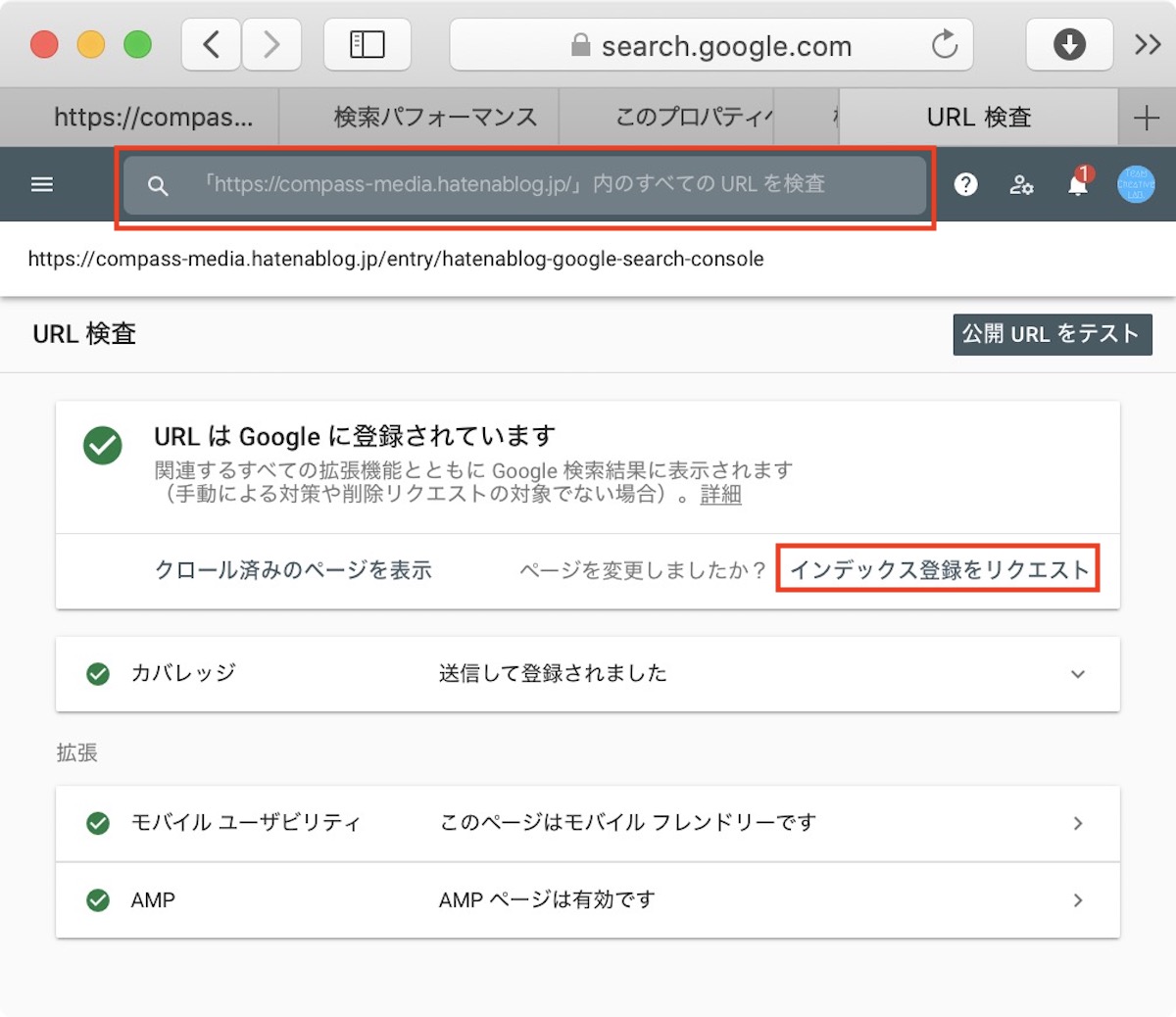The width and height of the screenshot is (1176, 1017).
Task: Request indexing via インデックス登録をリクエスト
Action: point(938,569)
